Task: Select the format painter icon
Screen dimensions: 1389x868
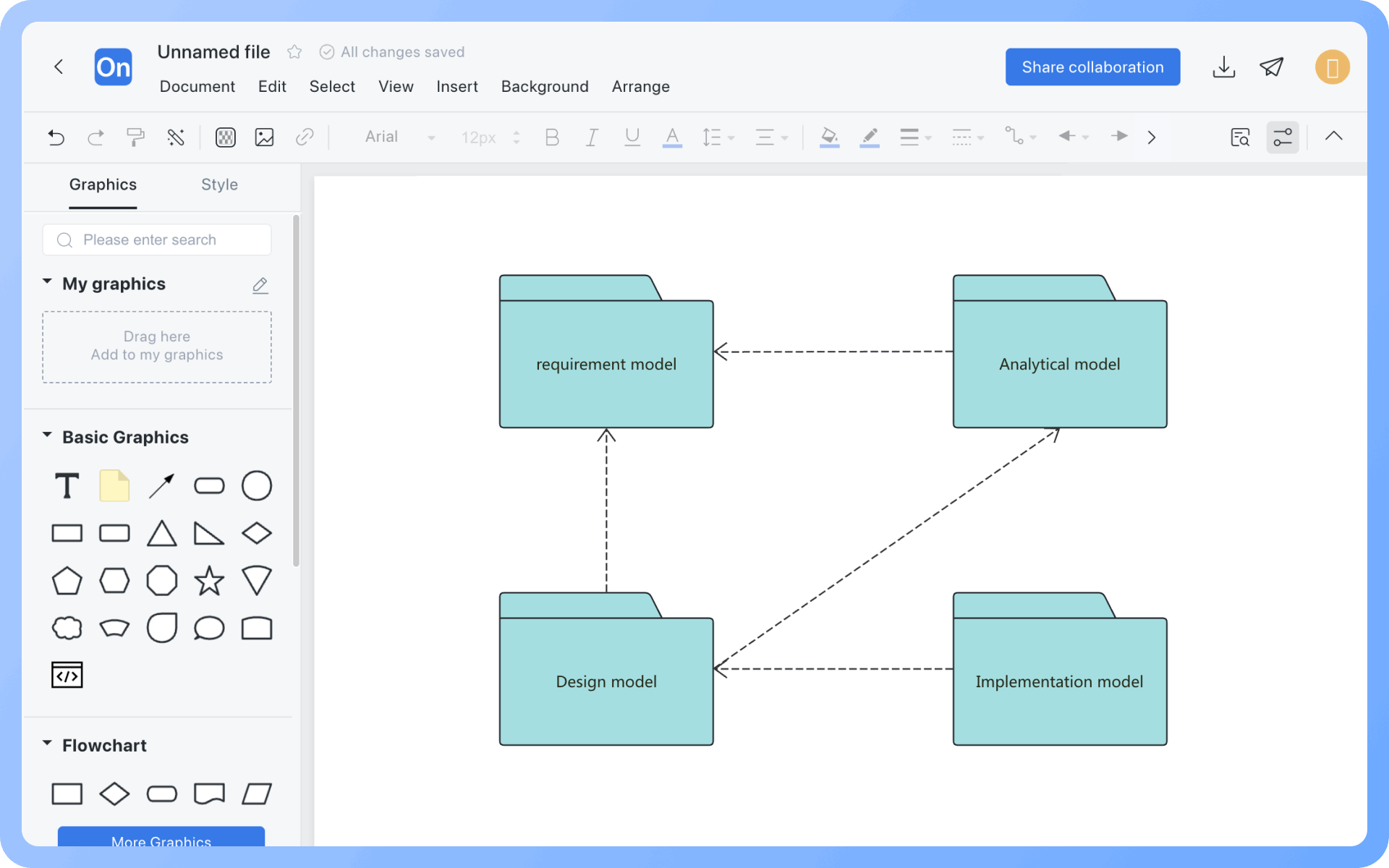Action: (135, 137)
